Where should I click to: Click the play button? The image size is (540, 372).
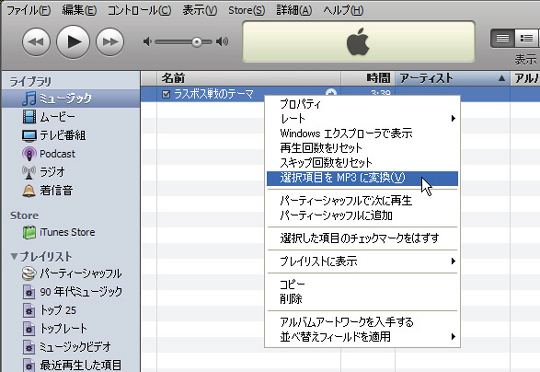click(73, 42)
